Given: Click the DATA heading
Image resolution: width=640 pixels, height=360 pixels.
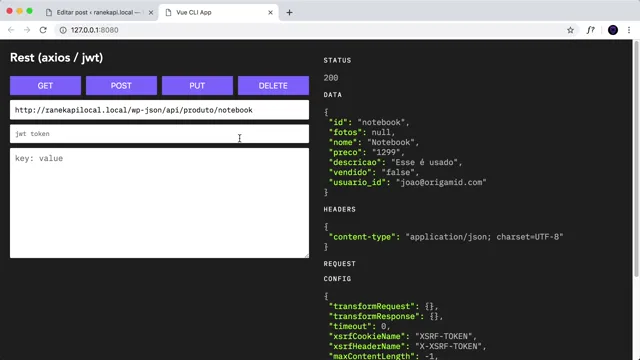Looking at the screenshot, I should click(333, 95).
